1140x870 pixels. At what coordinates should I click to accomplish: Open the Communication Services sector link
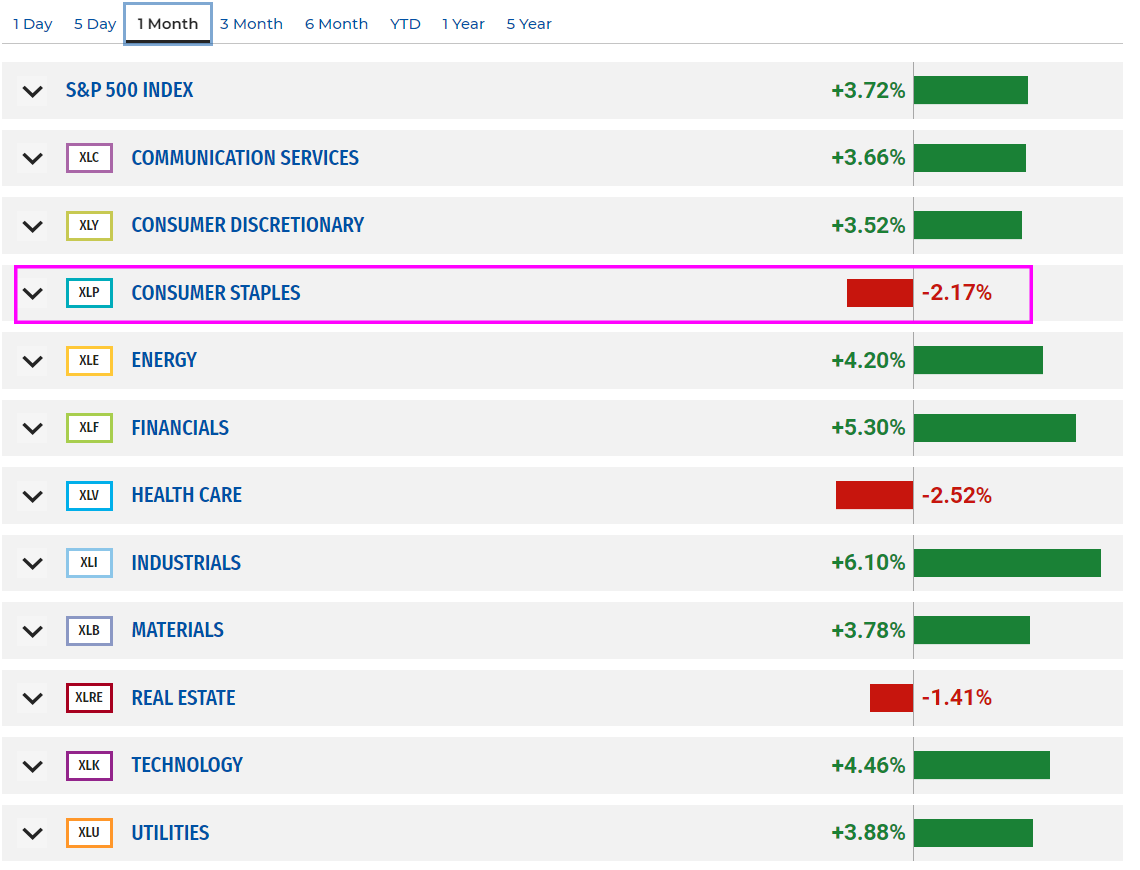pyautogui.click(x=245, y=158)
